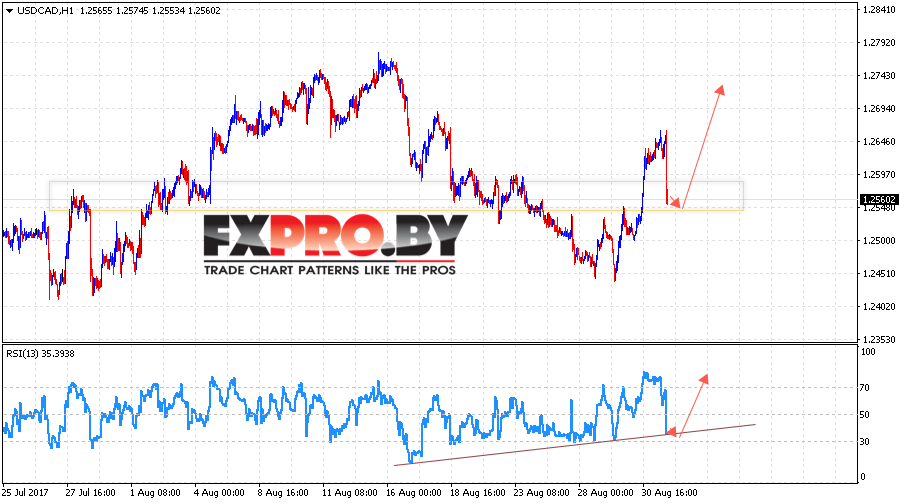This screenshot has height=504, width=900.
Task: Click the 8 Aug 16:00 time label
Action: 283,493
